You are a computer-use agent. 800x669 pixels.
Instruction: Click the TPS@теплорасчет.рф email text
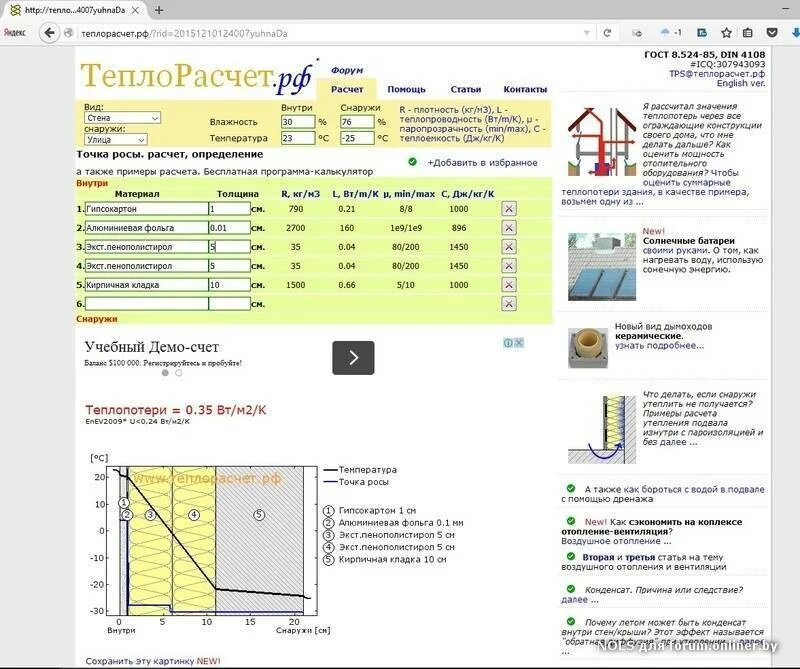(x=717, y=73)
